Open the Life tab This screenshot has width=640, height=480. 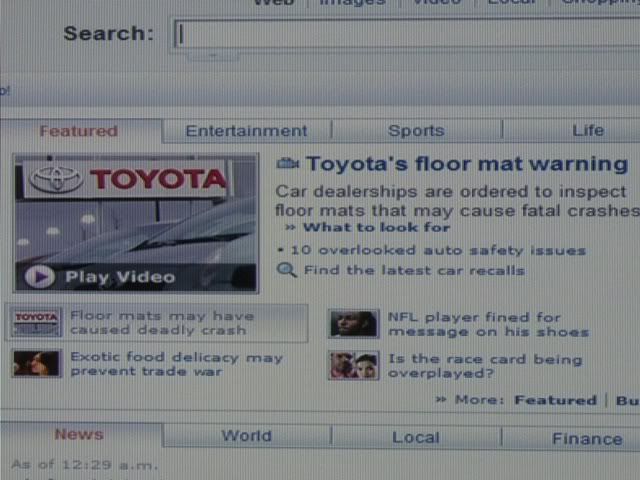click(x=588, y=131)
